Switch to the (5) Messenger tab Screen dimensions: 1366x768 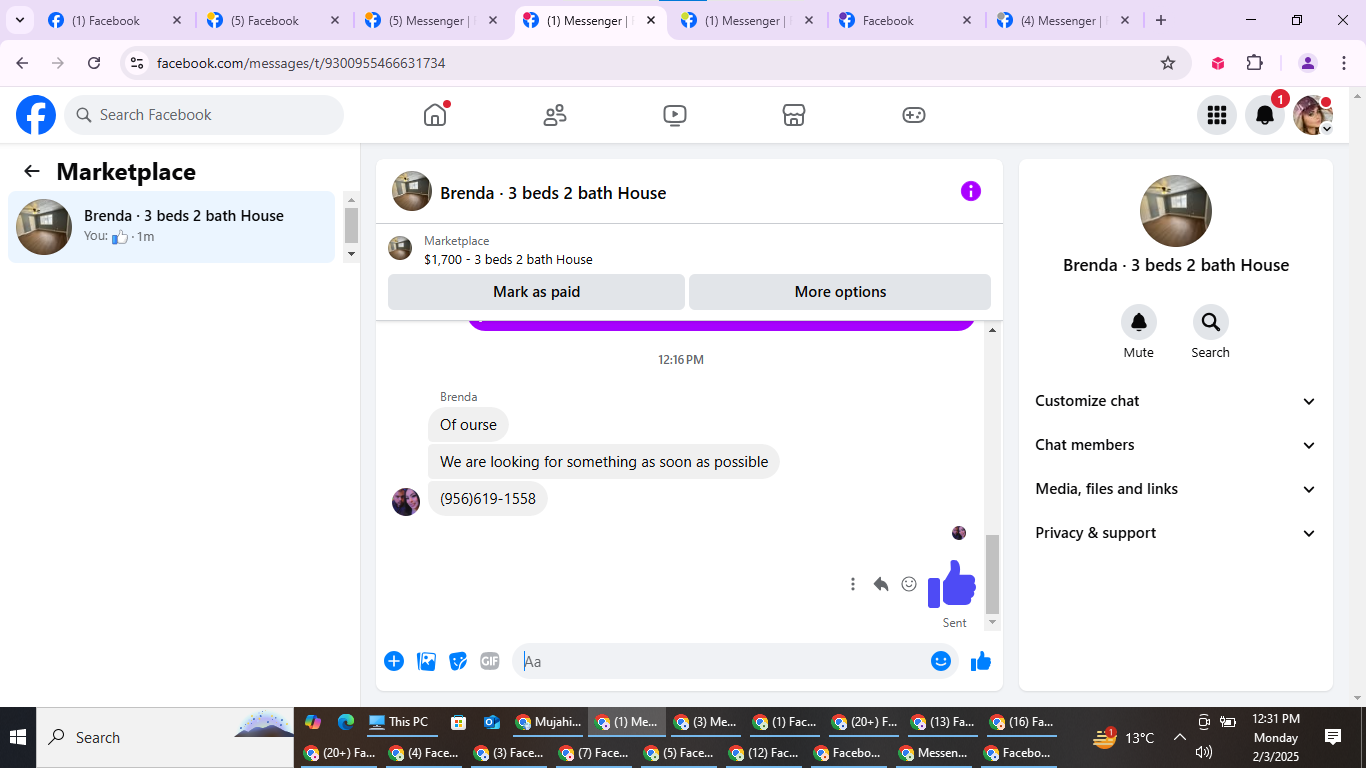[432, 21]
